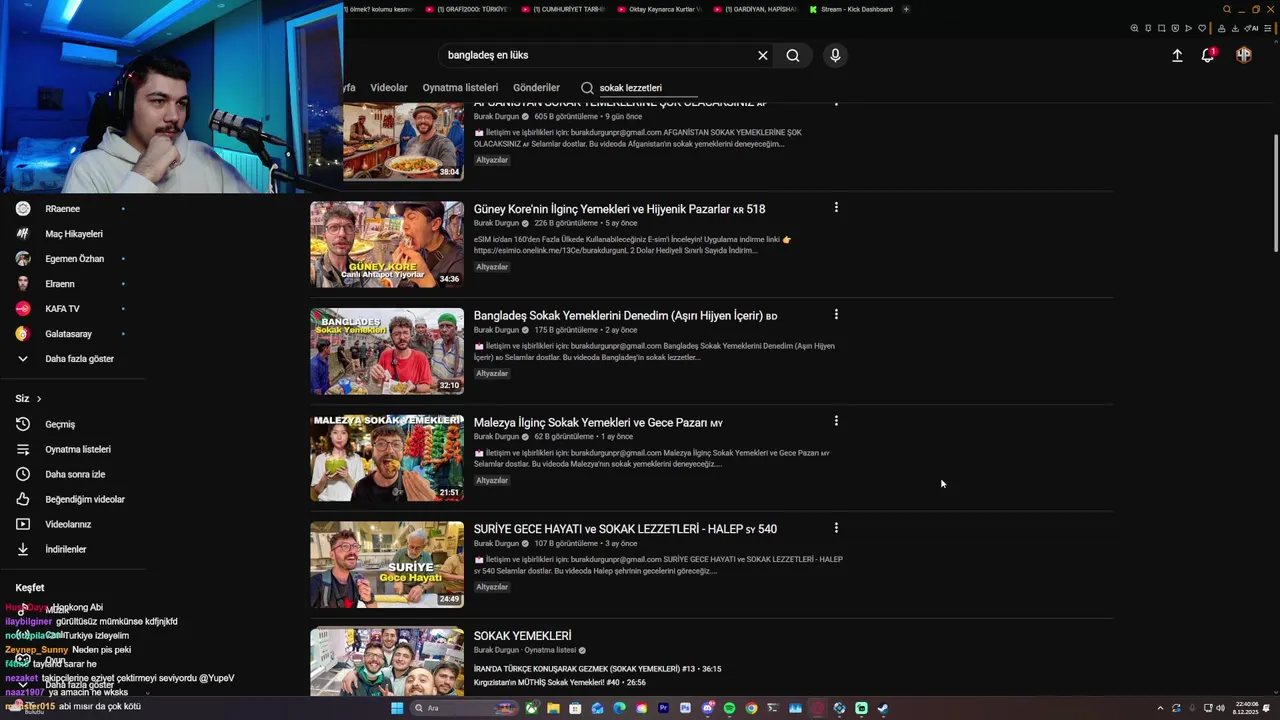This screenshot has width=1280, height=720.
Task: Switch to the Oktay Kaynarca Kurtlar browser tab
Action: click(658, 9)
